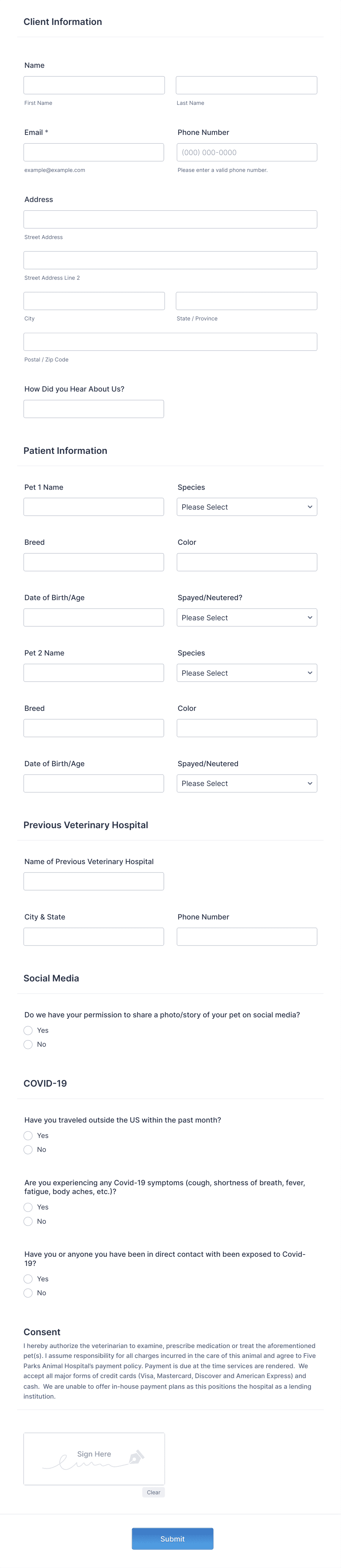Choose Yes for traveled outside the US
Viewport: 341px width, 1568px height.
click(28, 1136)
